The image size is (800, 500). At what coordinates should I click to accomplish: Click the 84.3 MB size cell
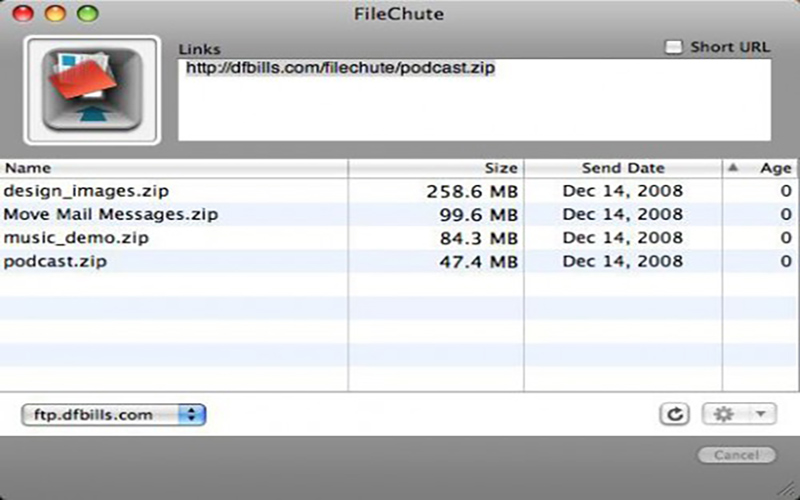coord(479,238)
